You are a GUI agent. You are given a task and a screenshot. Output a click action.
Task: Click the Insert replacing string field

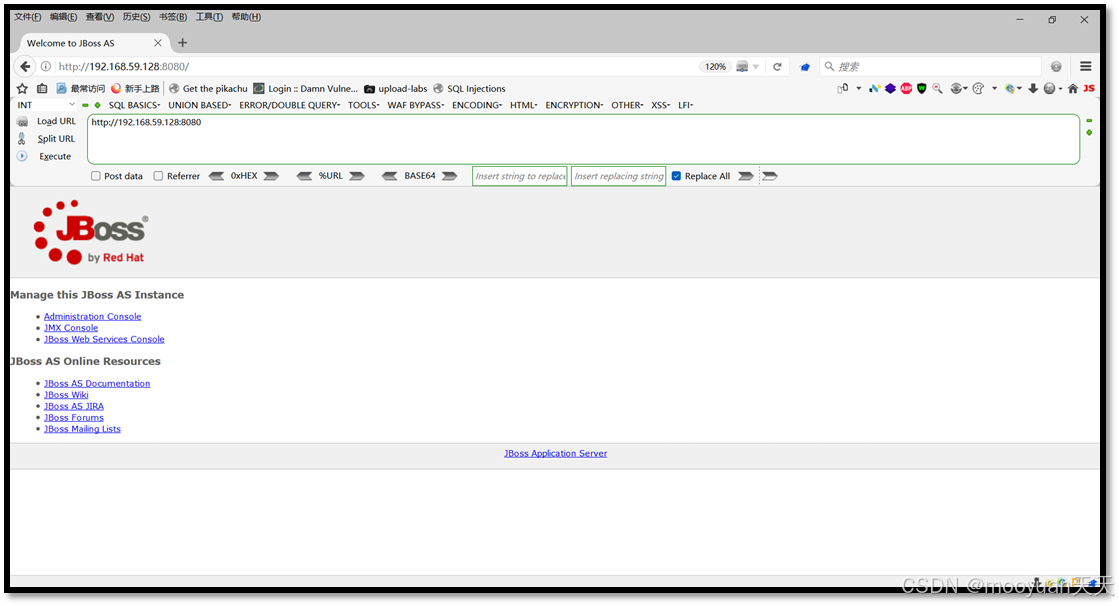(619, 176)
